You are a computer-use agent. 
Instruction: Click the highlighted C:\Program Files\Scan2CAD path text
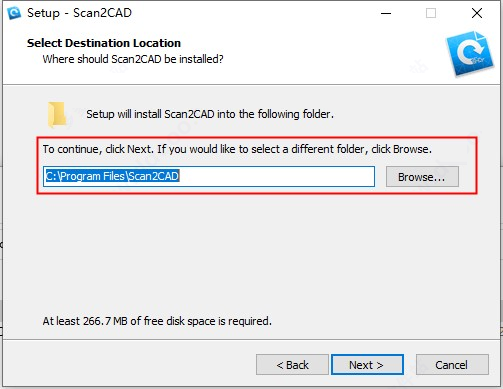tap(112, 176)
